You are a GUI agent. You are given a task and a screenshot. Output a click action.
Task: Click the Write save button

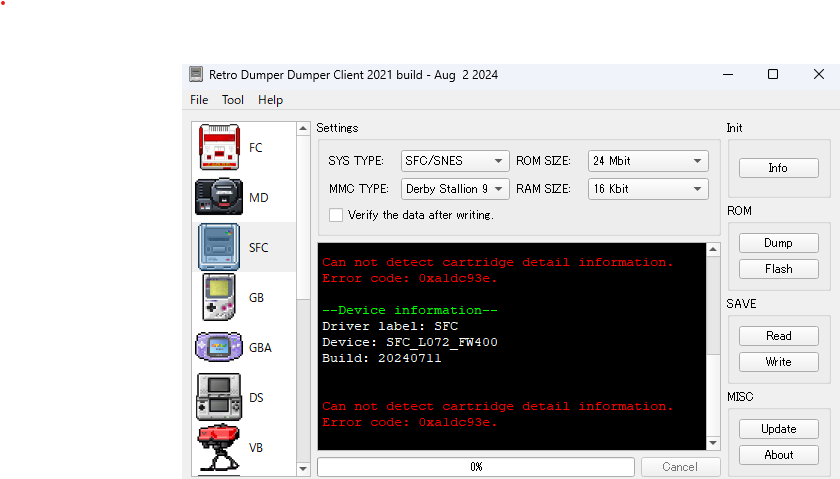(778, 362)
